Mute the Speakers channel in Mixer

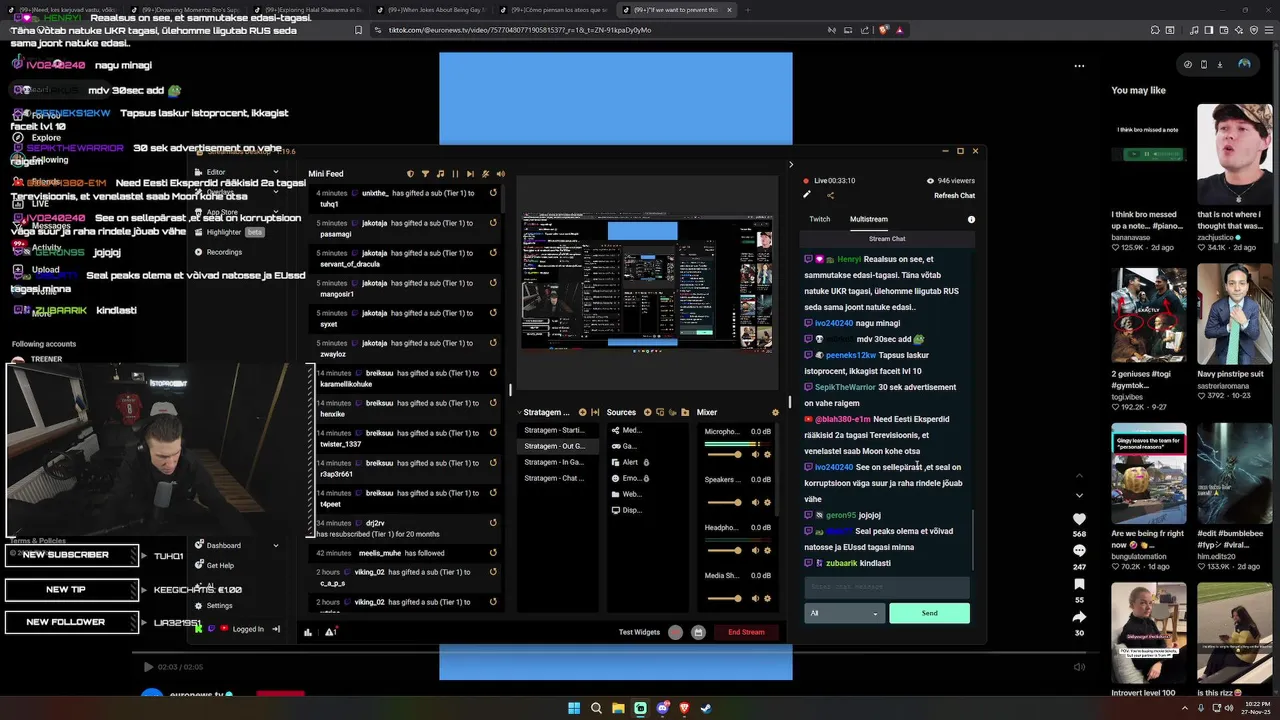(x=755, y=503)
